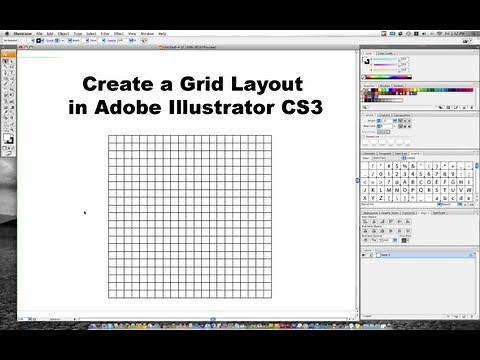The height and width of the screenshot is (360, 480).
Task: Click the New Swatch icon in Swatches panel
Action: point(464,107)
